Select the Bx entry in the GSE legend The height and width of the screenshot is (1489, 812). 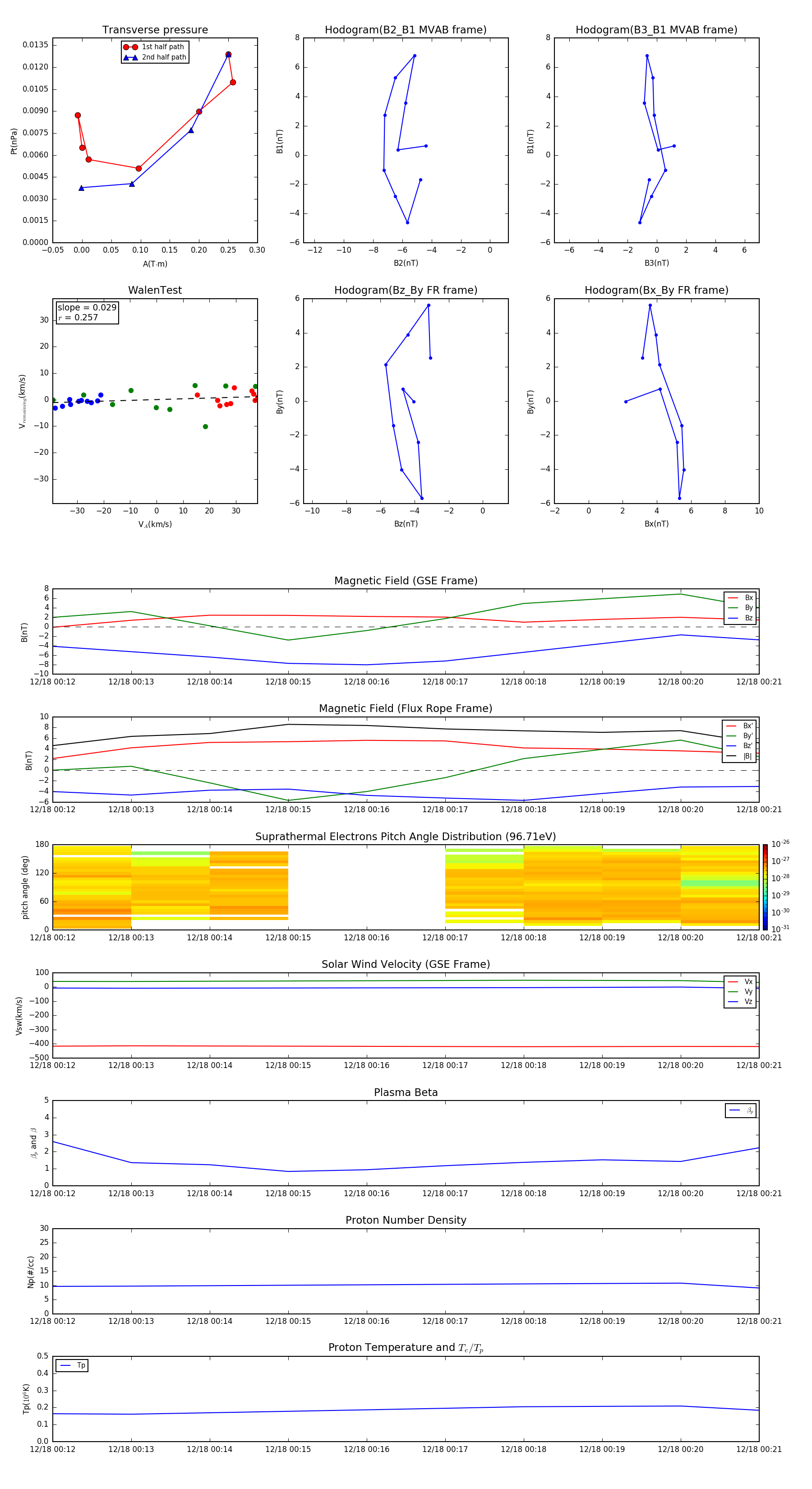pos(740,598)
